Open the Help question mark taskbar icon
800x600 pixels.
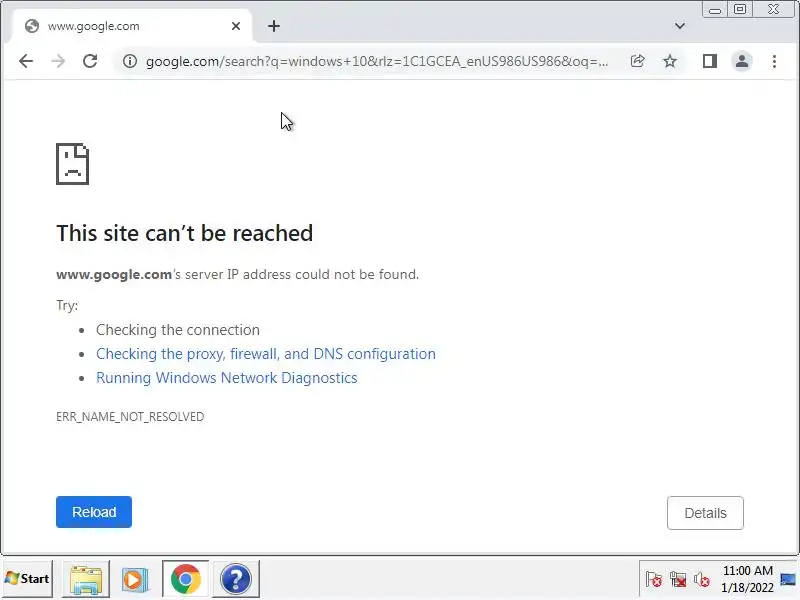(x=236, y=579)
